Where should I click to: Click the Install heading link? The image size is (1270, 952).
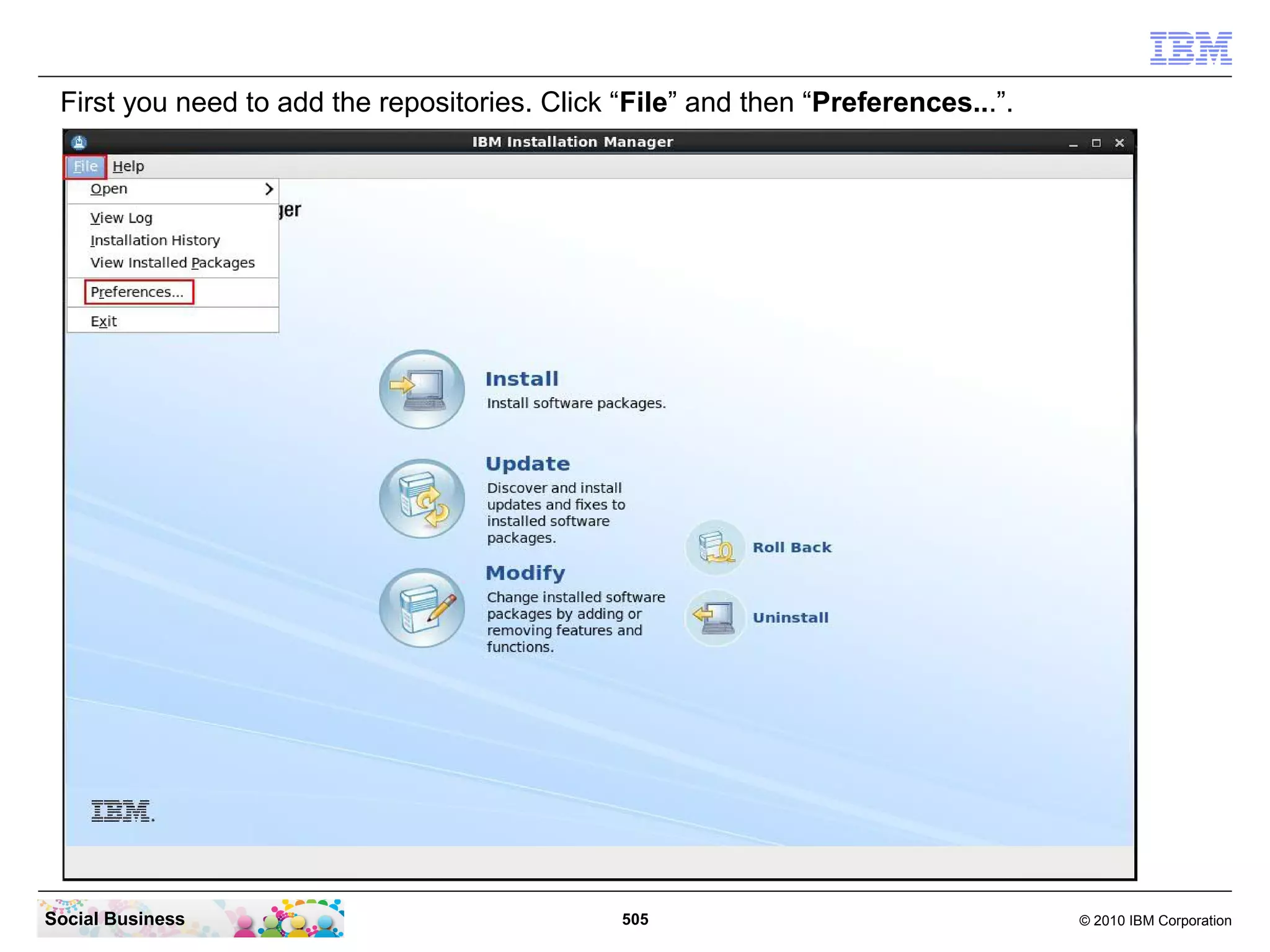click(522, 379)
